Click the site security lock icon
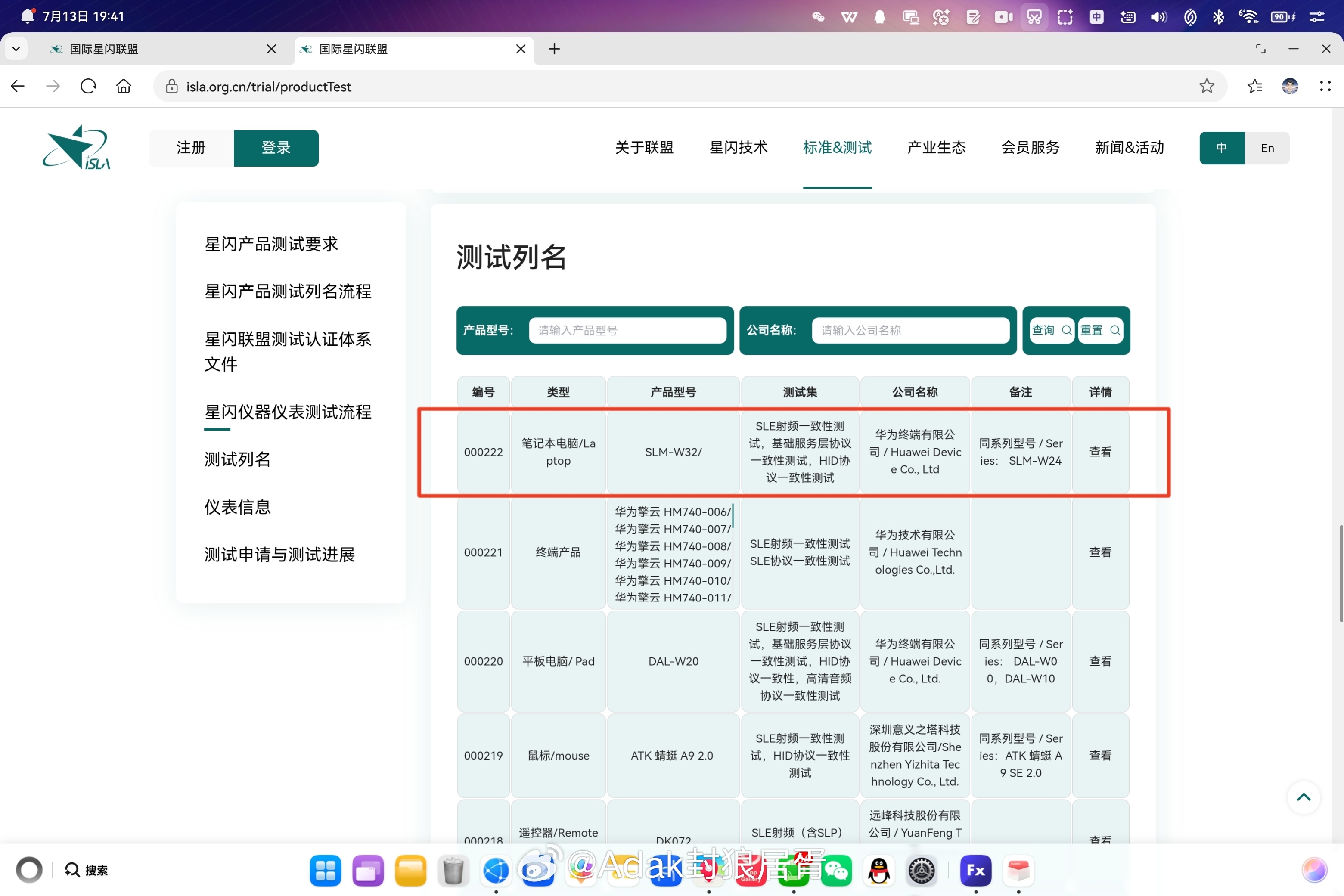 pos(171,86)
